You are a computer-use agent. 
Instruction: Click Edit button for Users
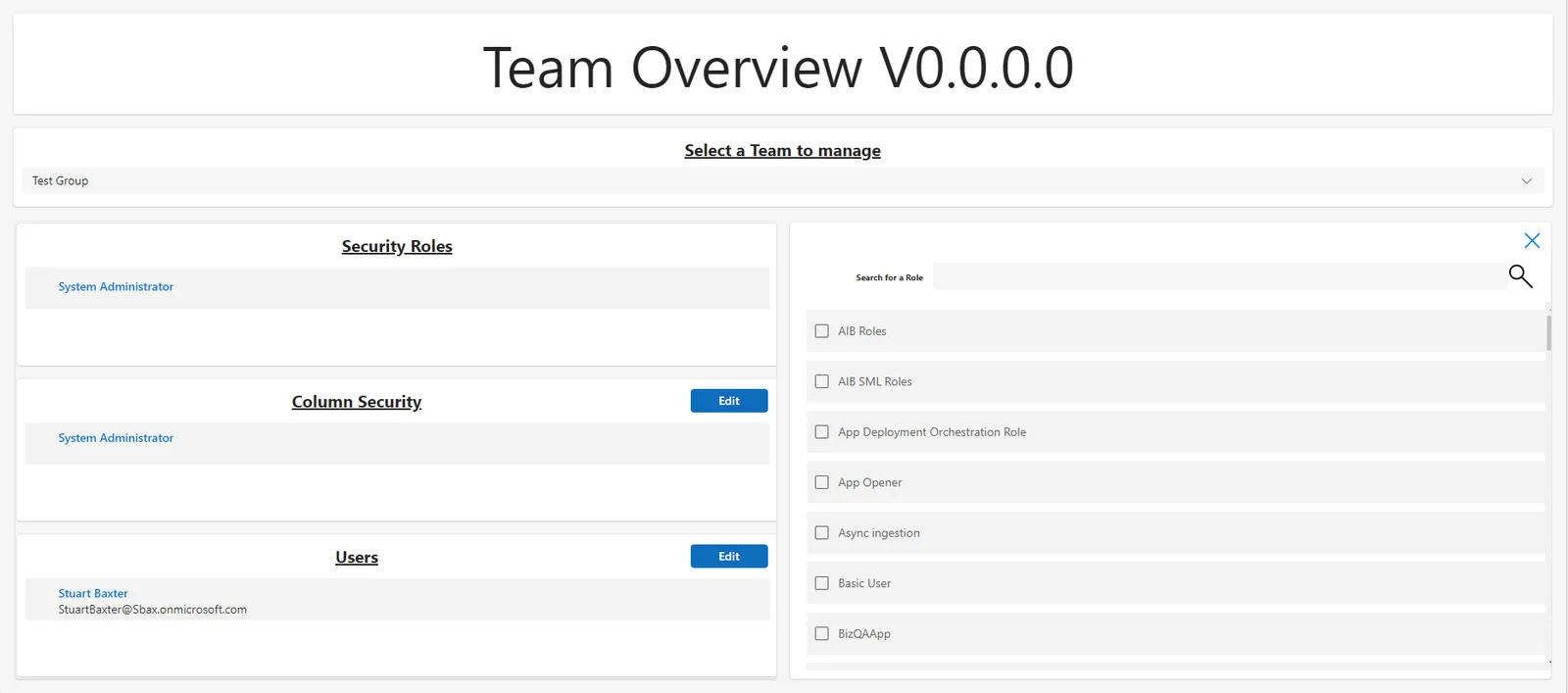pyautogui.click(x=729, y=557)
